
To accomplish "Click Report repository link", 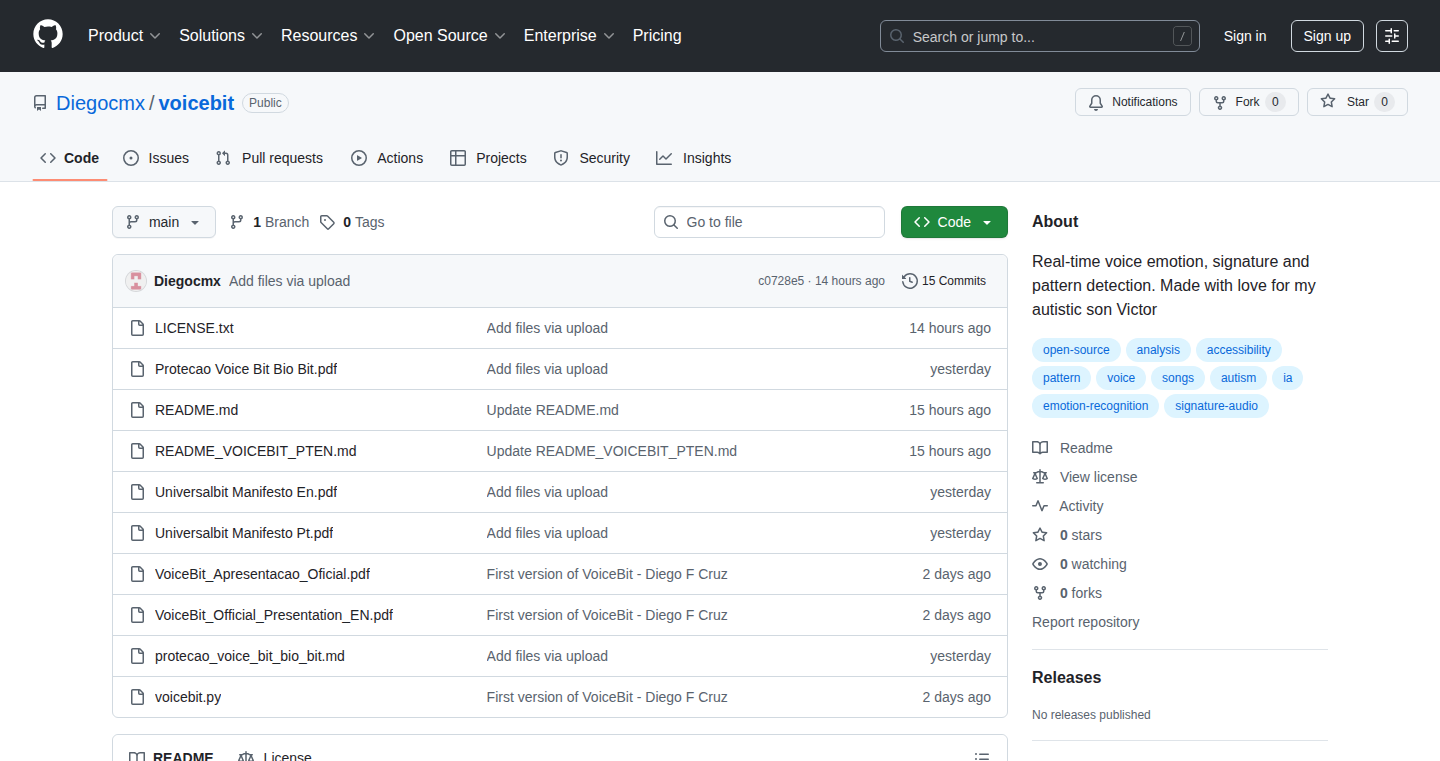I will [x=1085, y=622].
